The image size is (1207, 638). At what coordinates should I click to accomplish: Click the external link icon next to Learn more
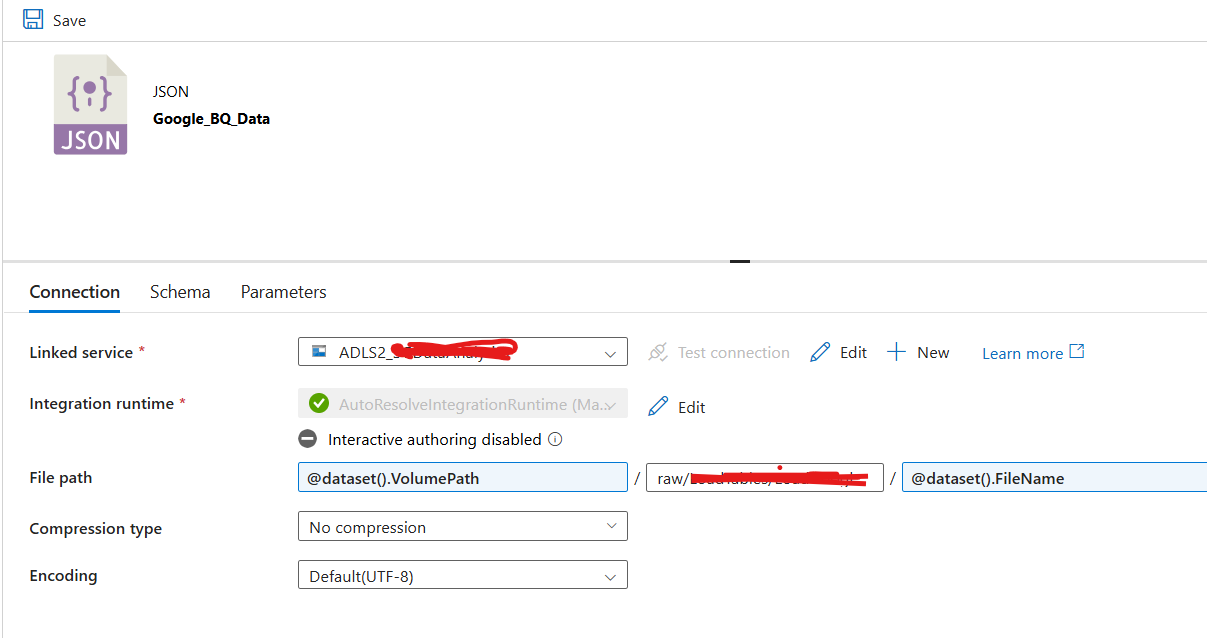[1077, 352]
